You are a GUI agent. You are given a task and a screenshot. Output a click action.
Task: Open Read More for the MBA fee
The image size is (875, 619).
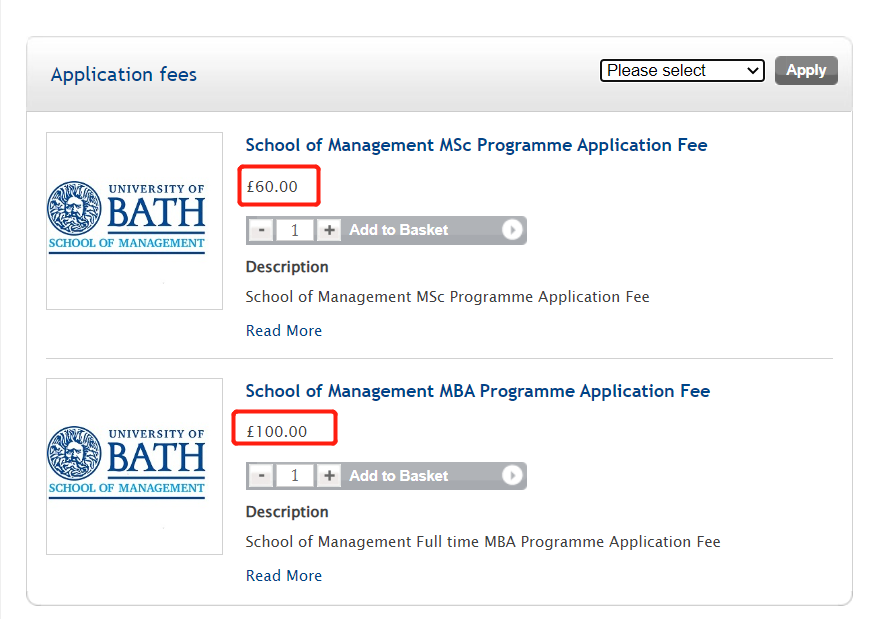(x=284, y=576)
